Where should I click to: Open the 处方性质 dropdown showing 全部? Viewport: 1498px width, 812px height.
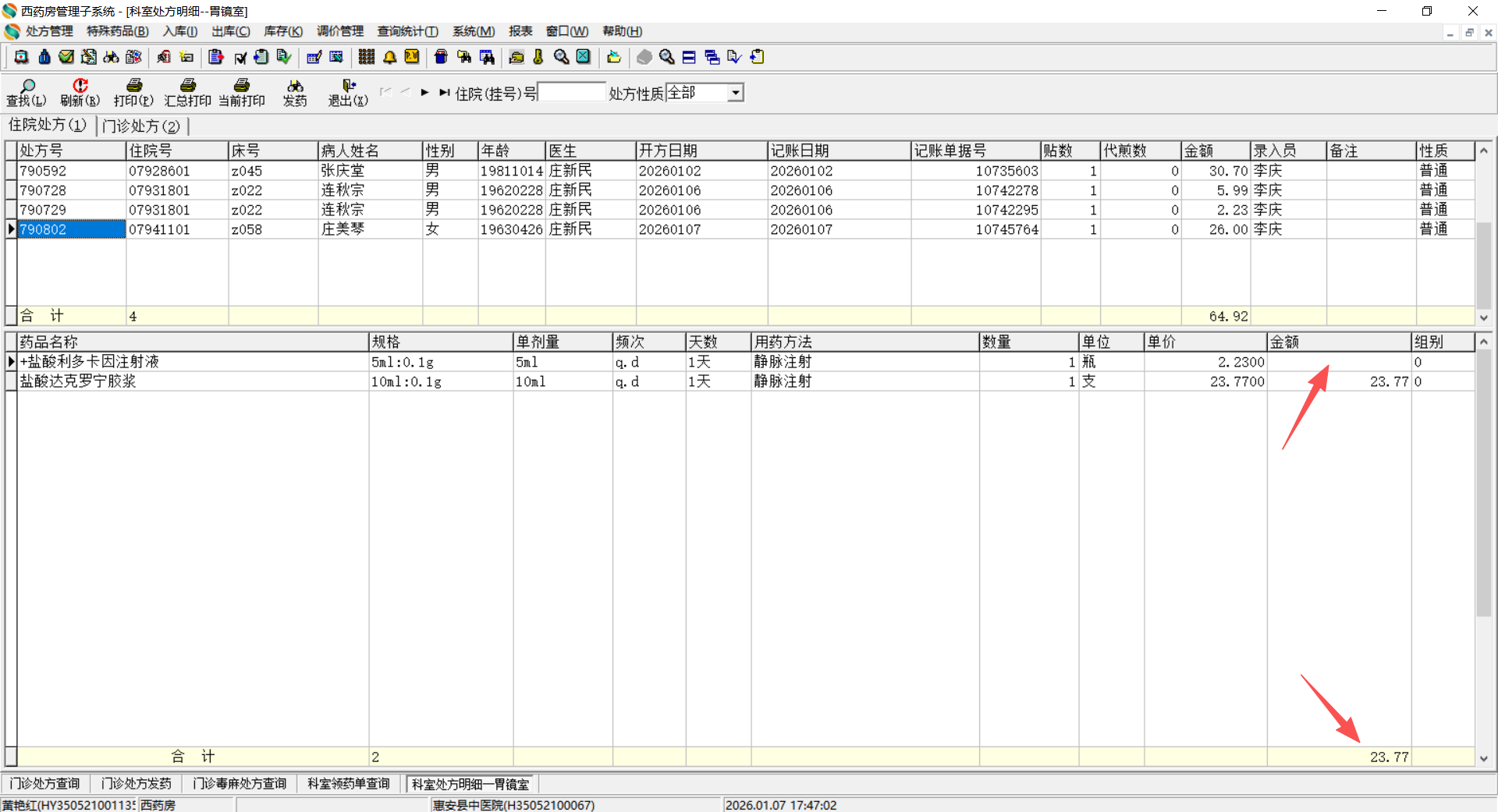(x=735, y=93)
